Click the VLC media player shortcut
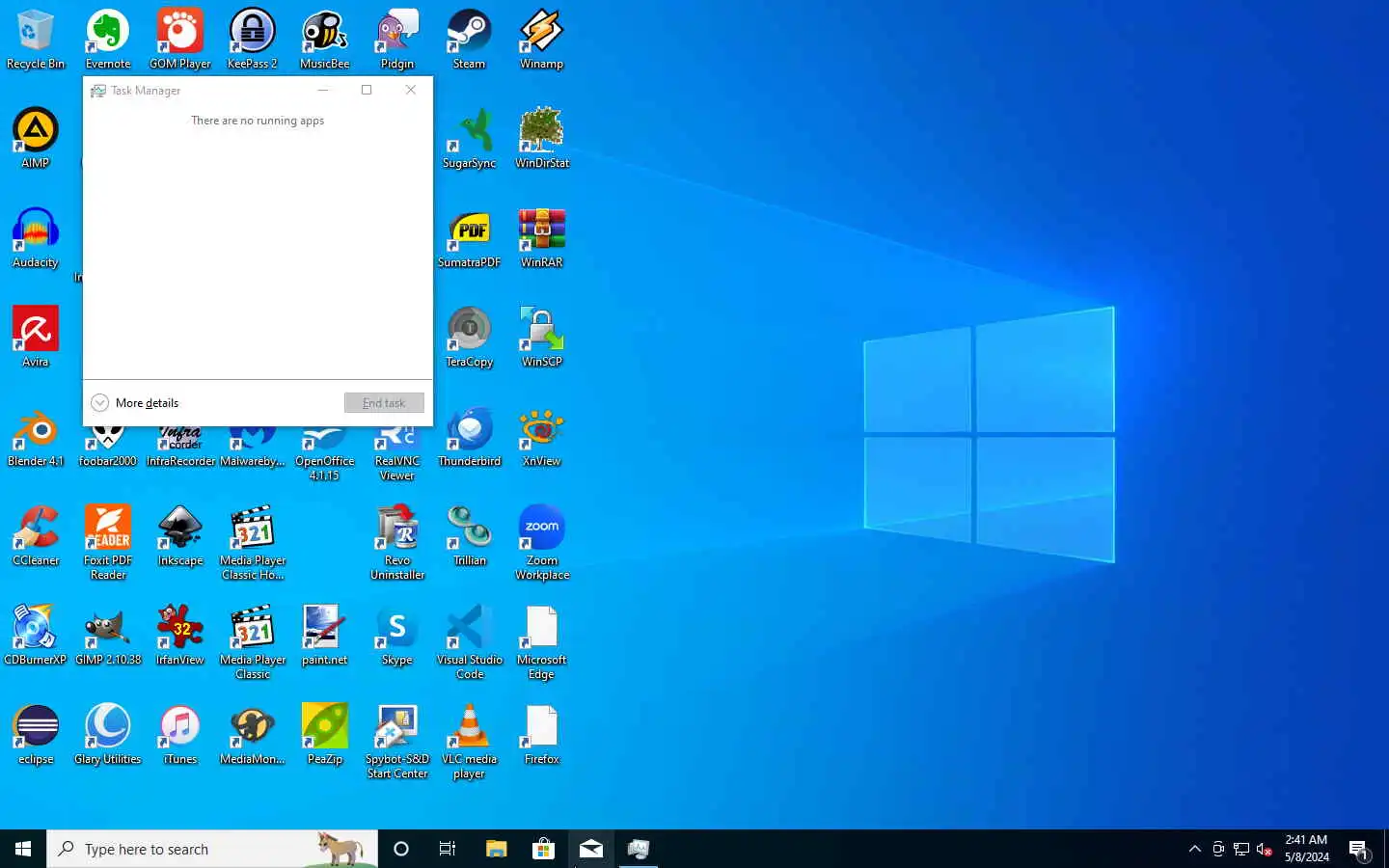 pos(470,741)
